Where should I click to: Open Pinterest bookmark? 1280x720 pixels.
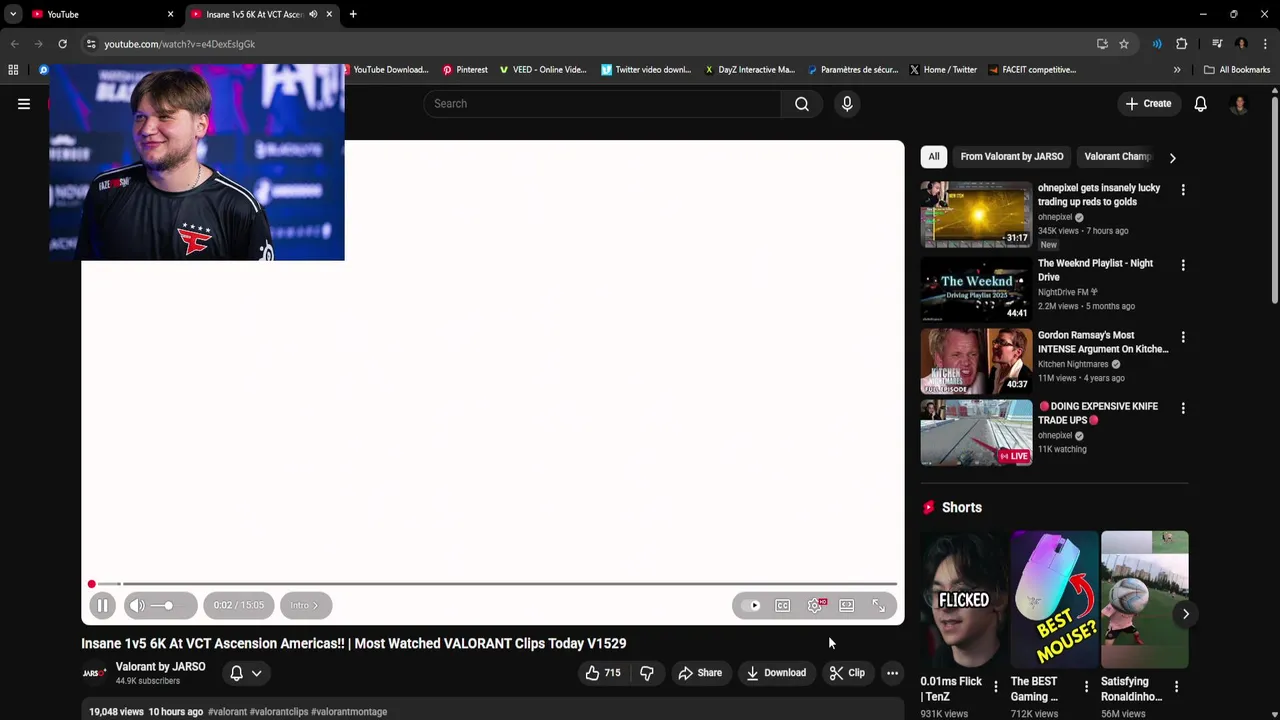[465, 70]
